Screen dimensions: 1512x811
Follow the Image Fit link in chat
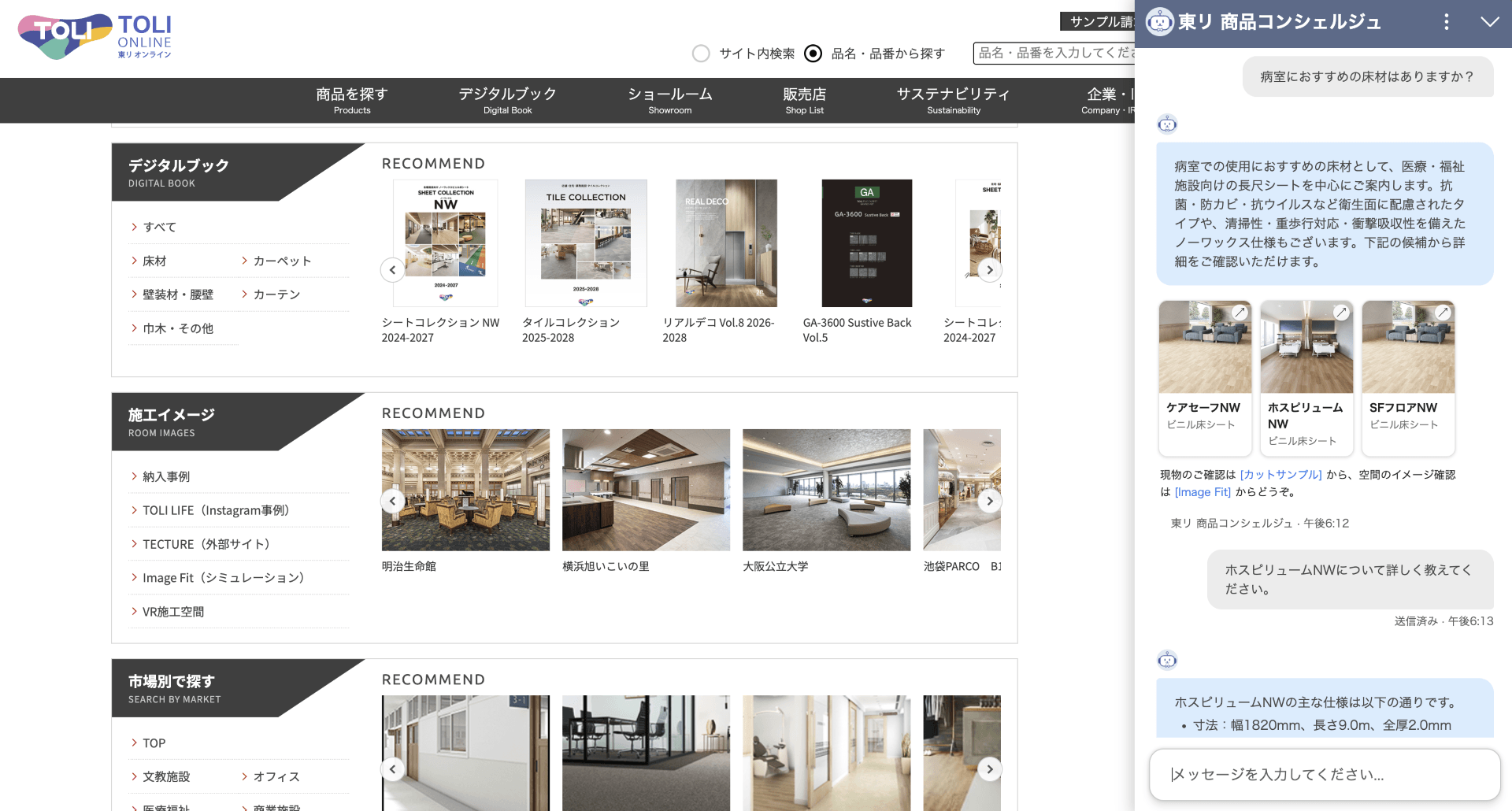pyautogui.click(x=1203, y=492)
